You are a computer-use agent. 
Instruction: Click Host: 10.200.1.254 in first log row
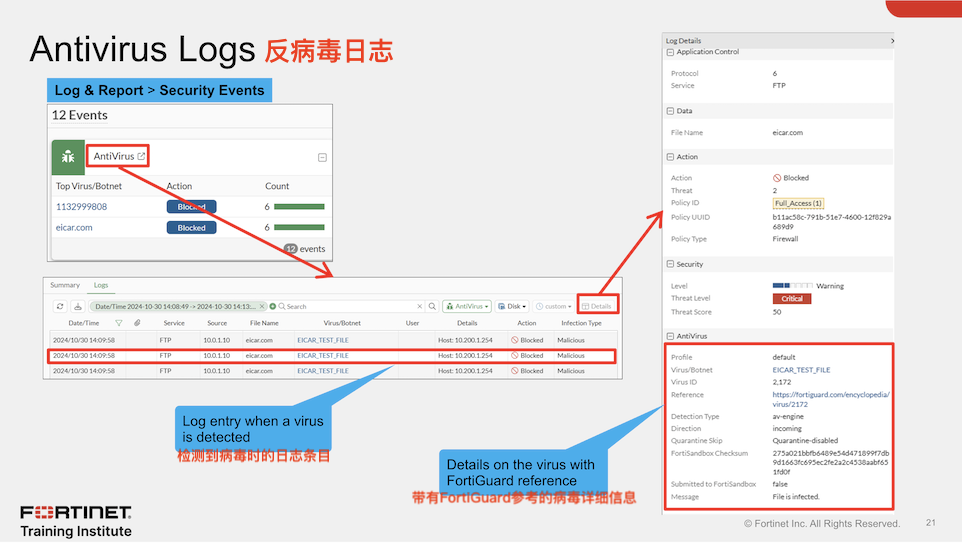[x=465, y=340]
